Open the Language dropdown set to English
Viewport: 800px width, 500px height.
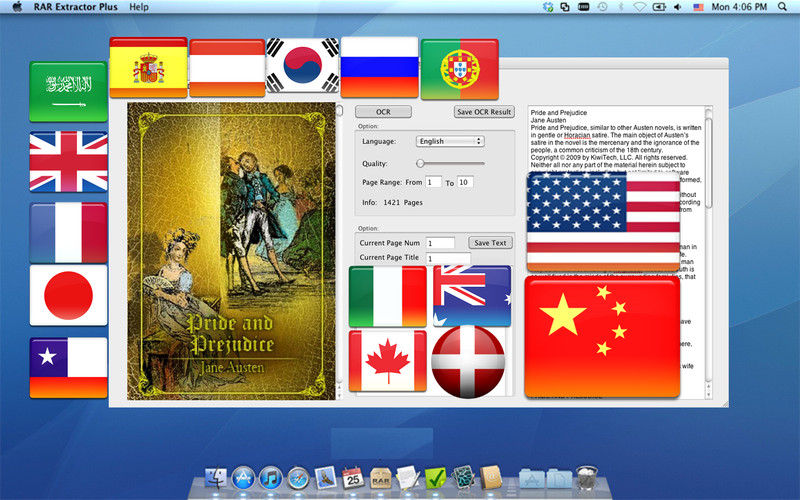coord(449,141)
